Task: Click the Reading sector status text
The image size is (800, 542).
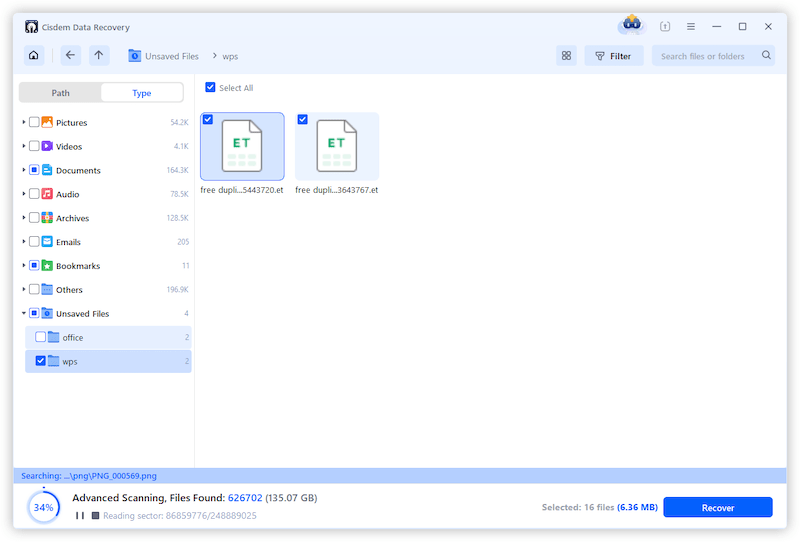Action: (180, 515)
